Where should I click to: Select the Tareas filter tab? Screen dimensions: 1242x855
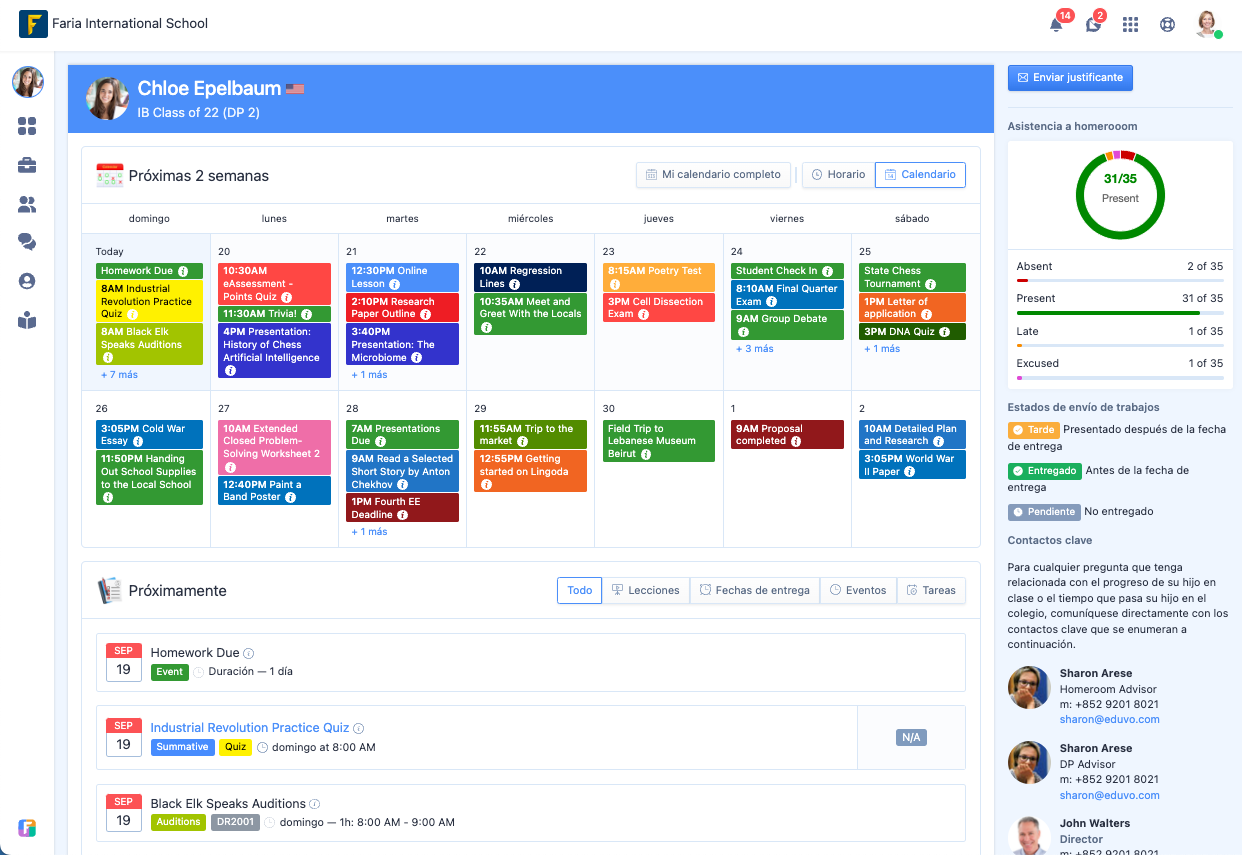[x=931, y=590]
